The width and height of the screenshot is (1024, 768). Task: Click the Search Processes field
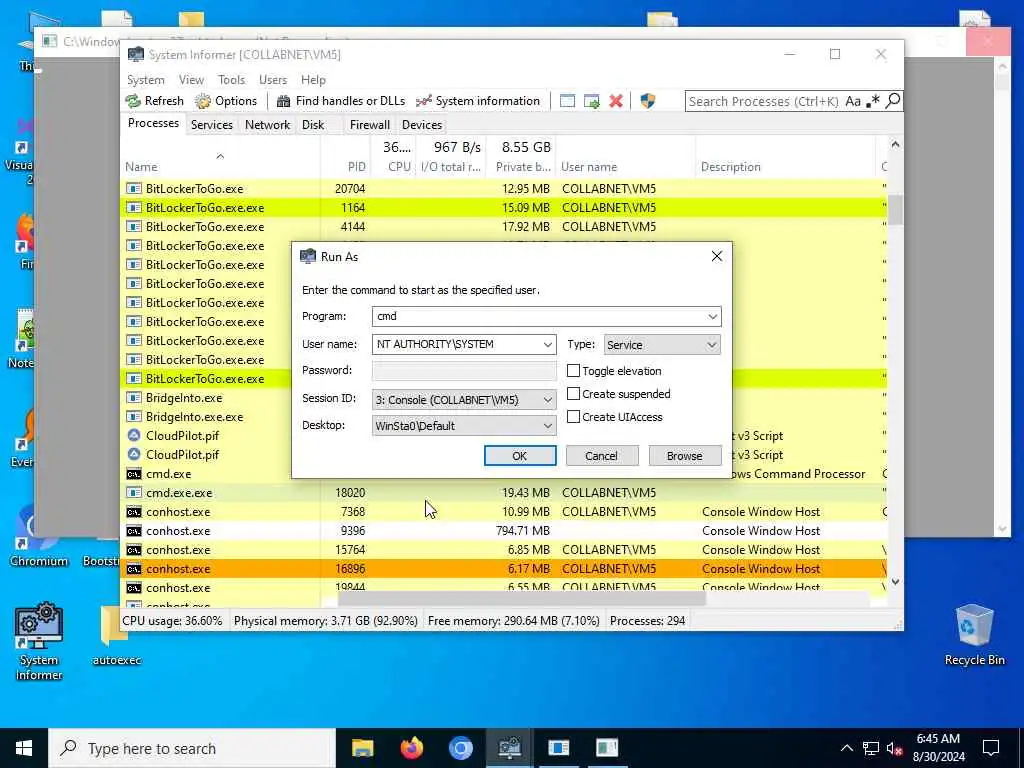coord(763,101)
